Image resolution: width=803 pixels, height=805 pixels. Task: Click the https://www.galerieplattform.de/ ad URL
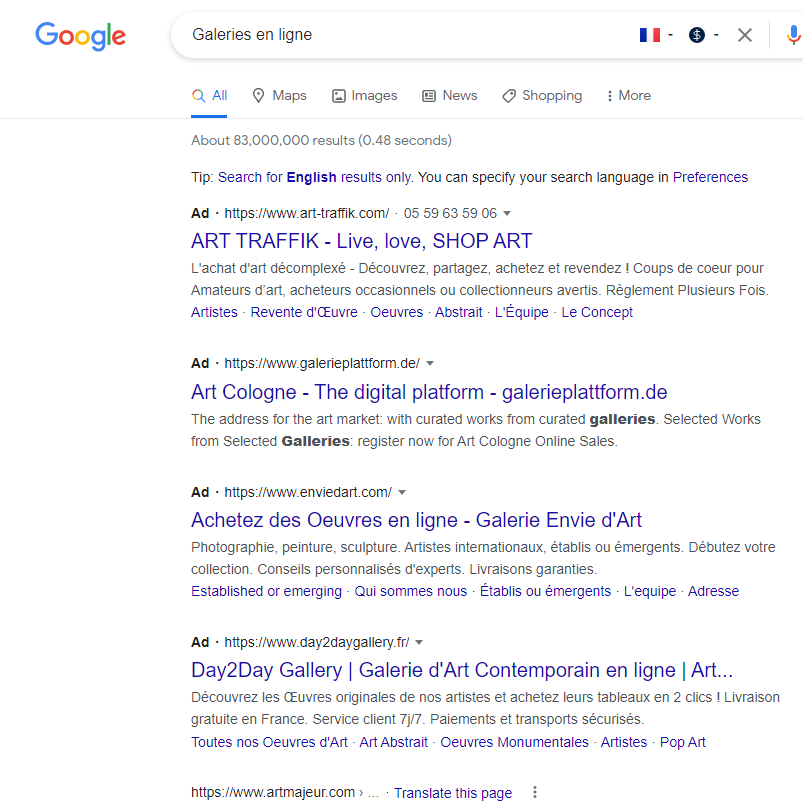tap(322, 363)
